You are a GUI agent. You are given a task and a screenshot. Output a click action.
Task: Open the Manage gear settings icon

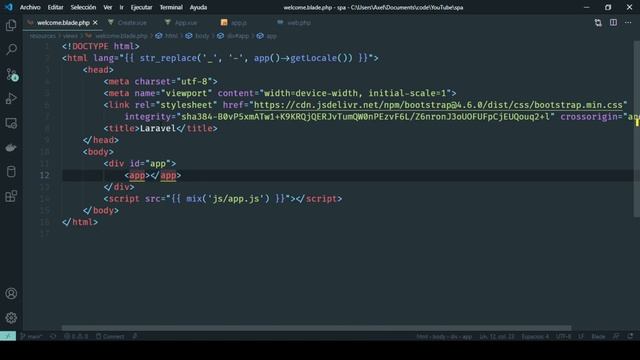pos(11,318)
